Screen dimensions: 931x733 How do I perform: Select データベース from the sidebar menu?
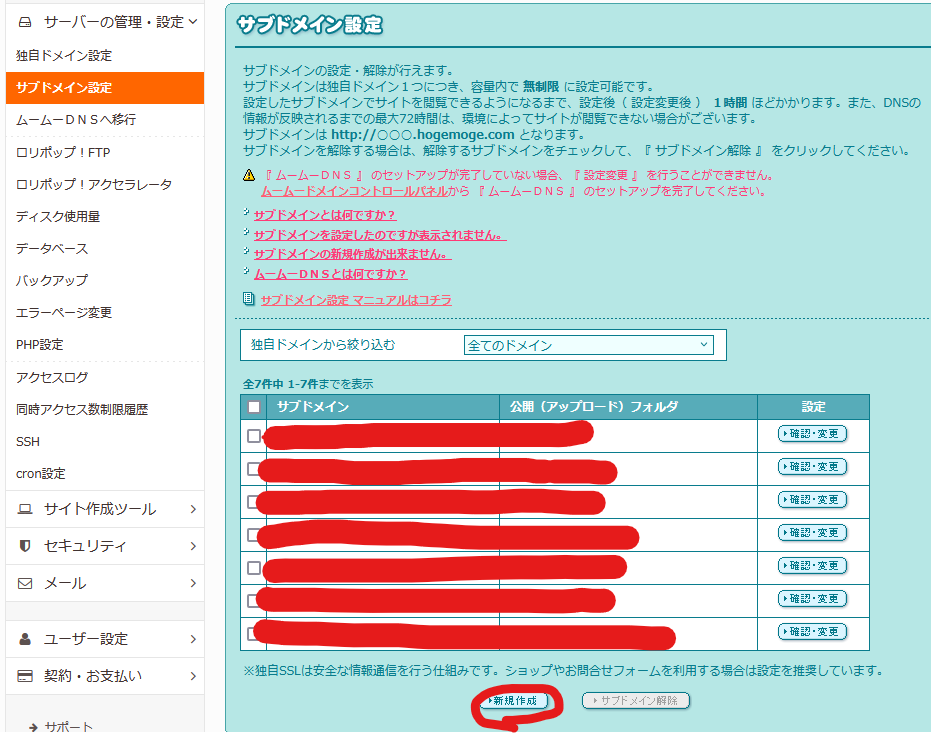coord(52,248)
